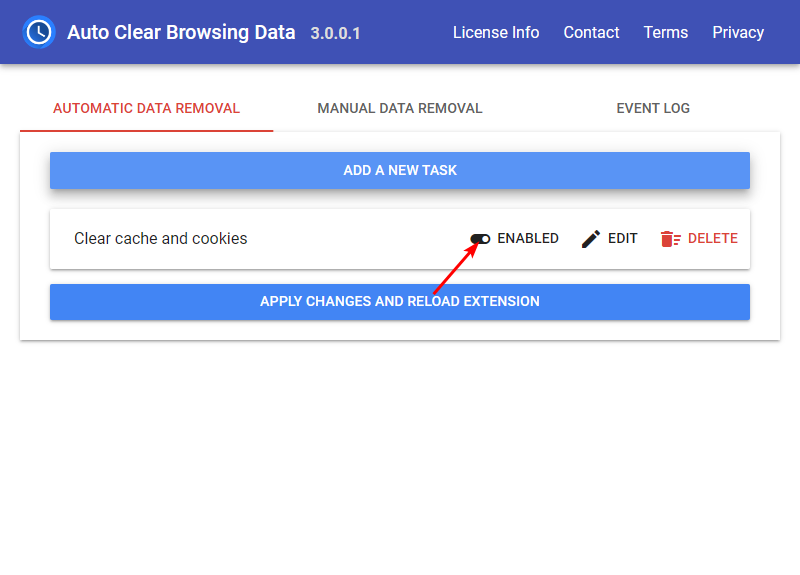The width and height of the screenshot is (800, 575).
Task: Click the clock logo icon in header
Action: click(39, 32)
